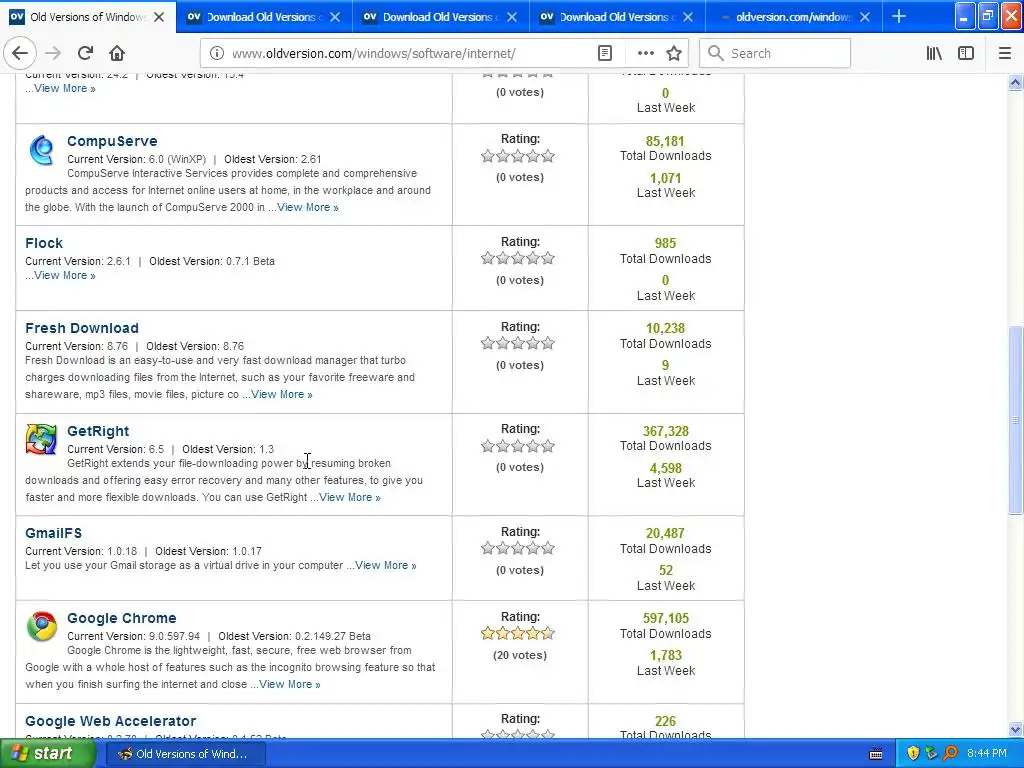Image resolution: width=1024 pixels, height=768 pixels.
Task: Open the Google Web Accelerator link
Action: click(x=110, y=721)
